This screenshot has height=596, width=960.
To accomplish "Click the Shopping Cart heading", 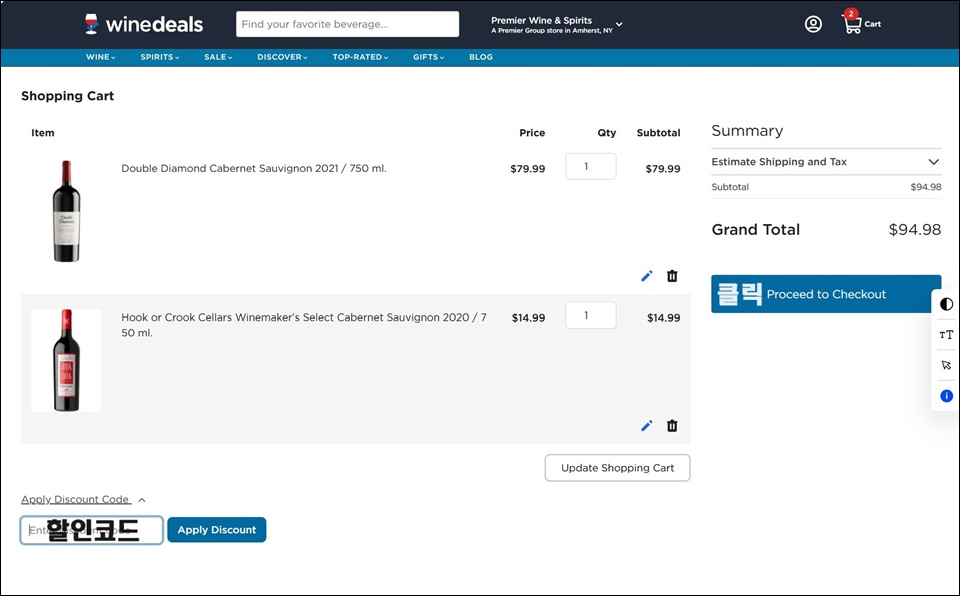I will pyautogui.click(x=67, y=96).
